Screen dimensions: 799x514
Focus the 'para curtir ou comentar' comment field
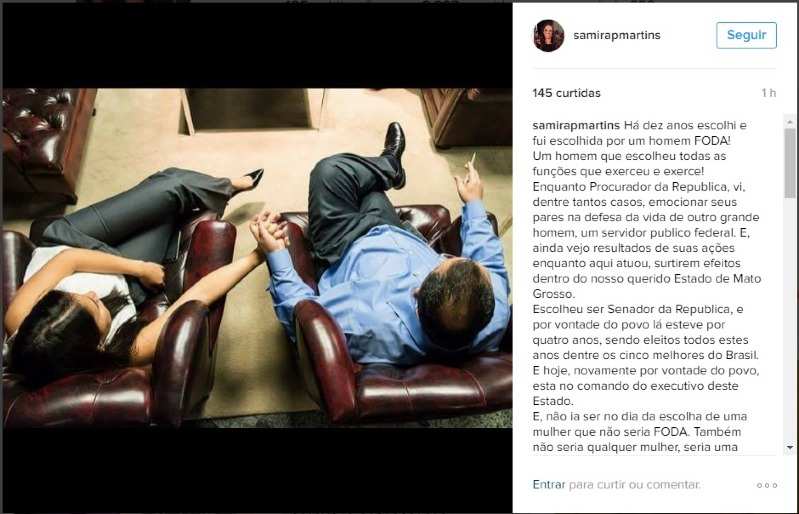[x=634, y=484]
